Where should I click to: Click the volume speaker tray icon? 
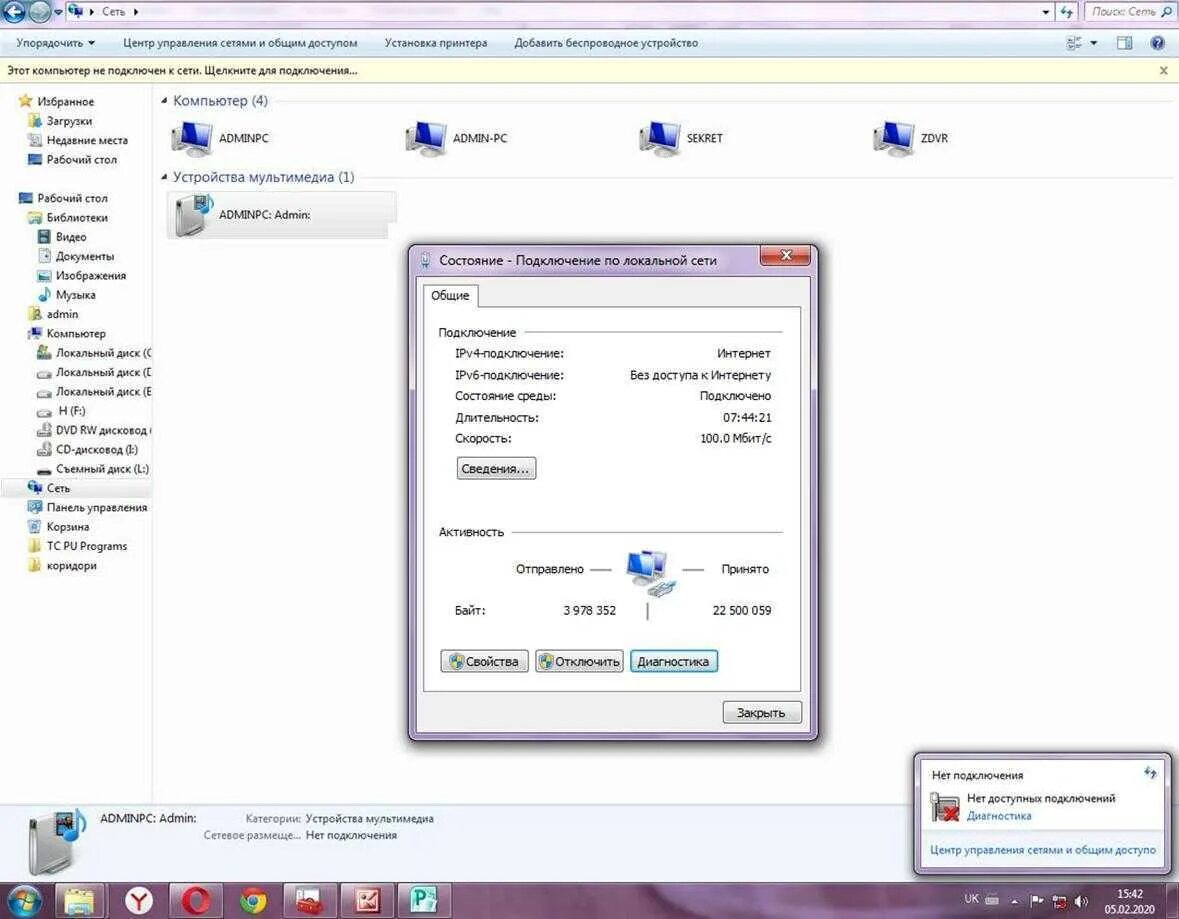(1081, 901)
